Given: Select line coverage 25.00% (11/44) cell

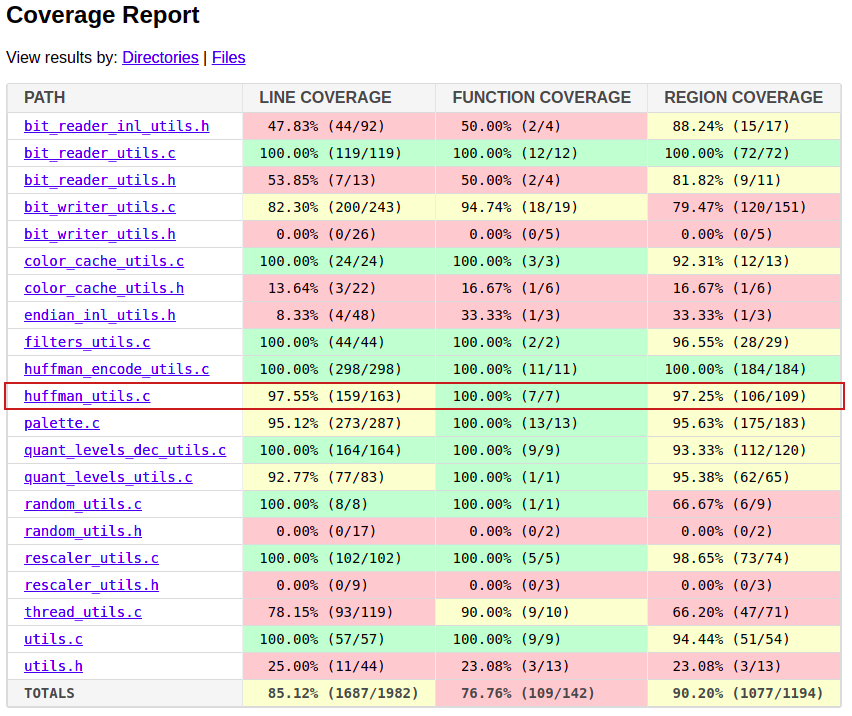Looking at the screenshot, I should (x=339, y=666).
